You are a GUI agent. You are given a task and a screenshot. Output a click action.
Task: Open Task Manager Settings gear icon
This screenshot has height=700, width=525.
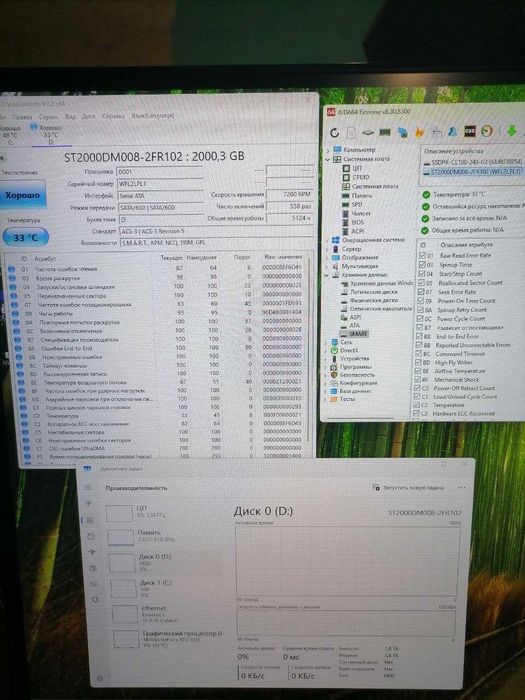pos(100,678)
